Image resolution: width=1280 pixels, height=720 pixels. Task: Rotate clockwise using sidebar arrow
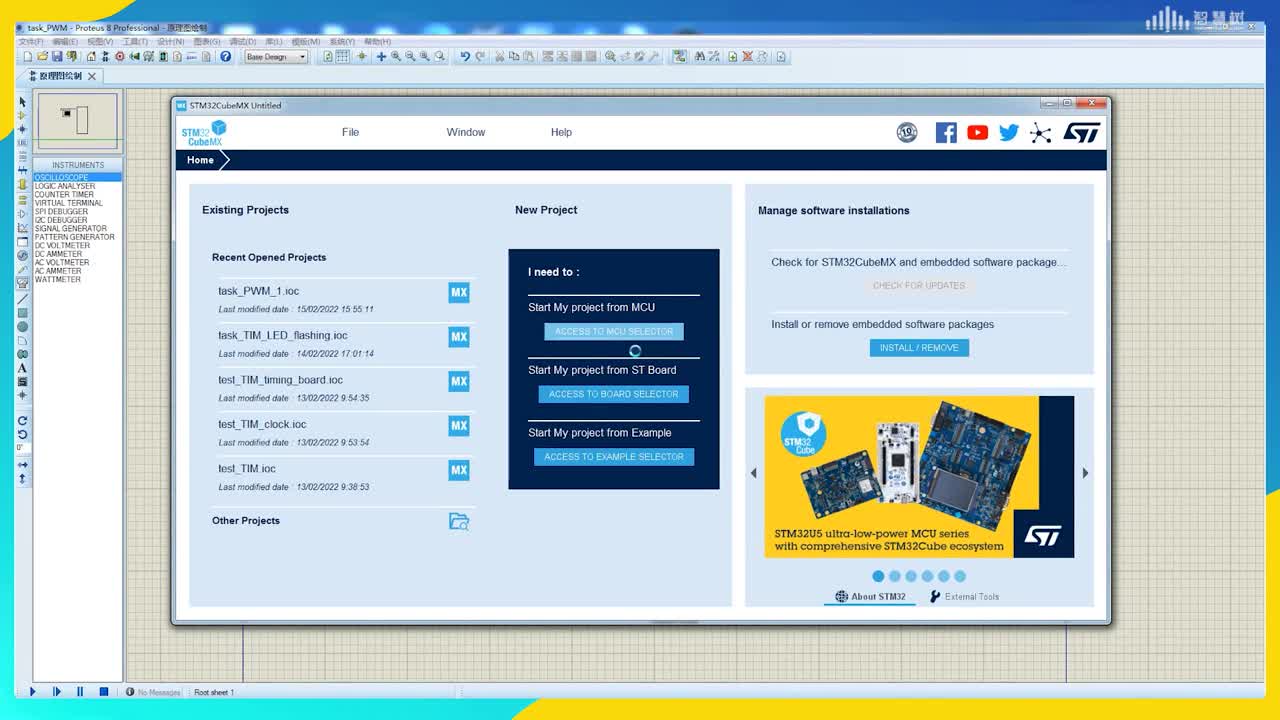pyautogui.click(x=22, y=421)
